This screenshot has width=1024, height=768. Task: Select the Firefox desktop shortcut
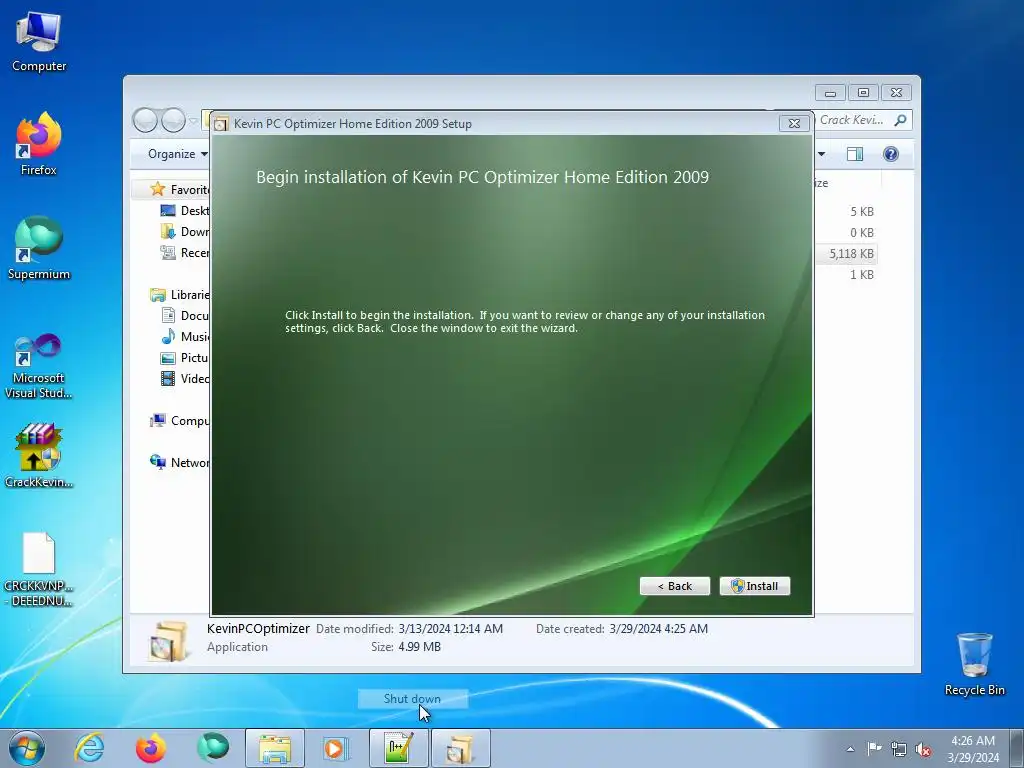point(39,144)
